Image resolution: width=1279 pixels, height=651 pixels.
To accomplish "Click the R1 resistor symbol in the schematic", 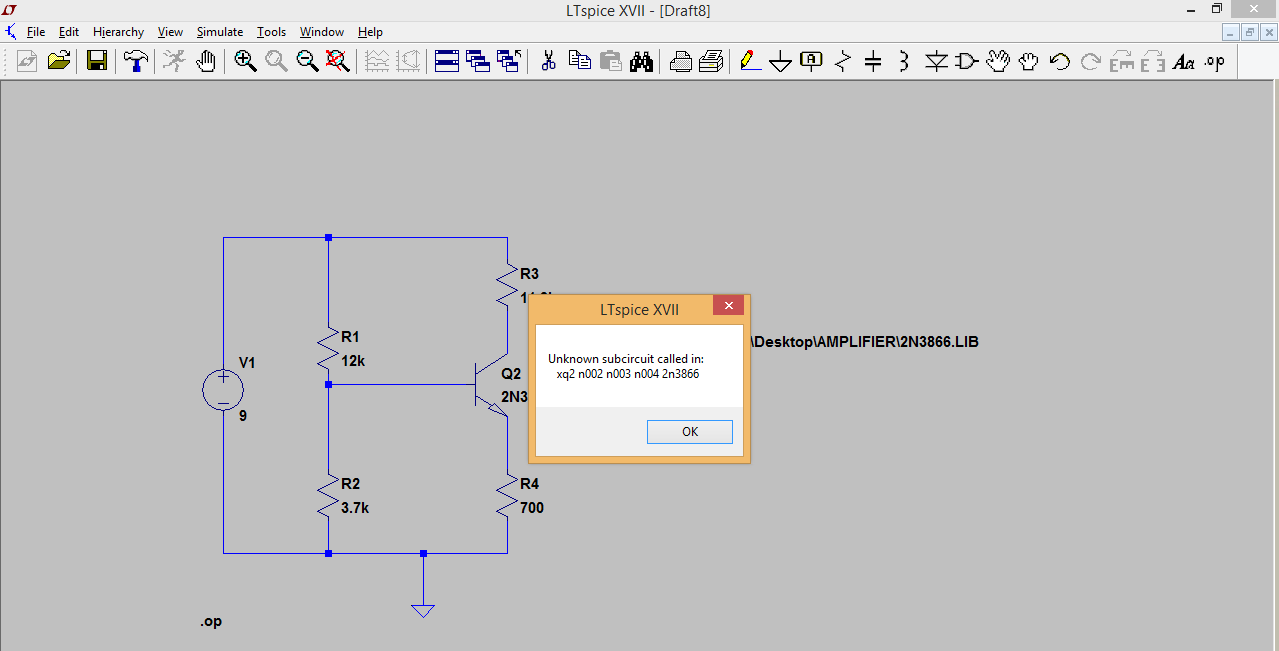I will [328, 350].
